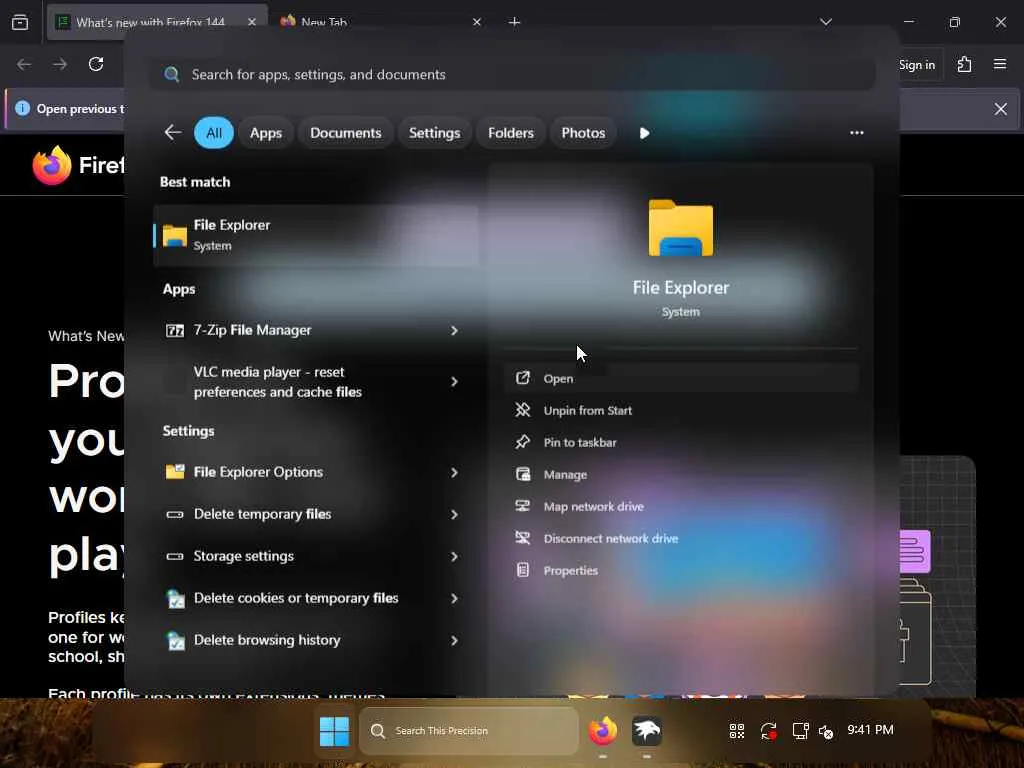Expand the VLC media player reset result chevron
The height and width of the screenshot is (768, 1024).
[x=454, y=381]
